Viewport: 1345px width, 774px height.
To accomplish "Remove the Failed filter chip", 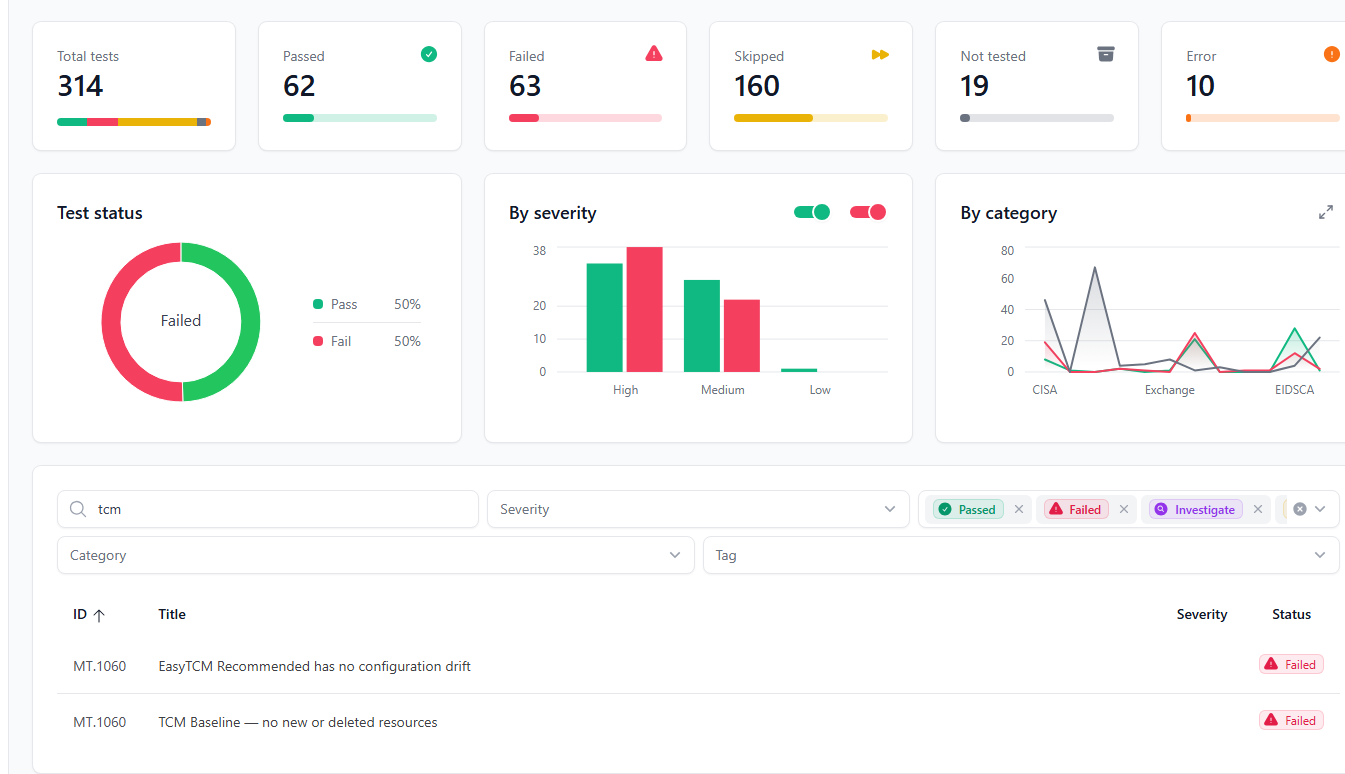I will (1124, 509).
